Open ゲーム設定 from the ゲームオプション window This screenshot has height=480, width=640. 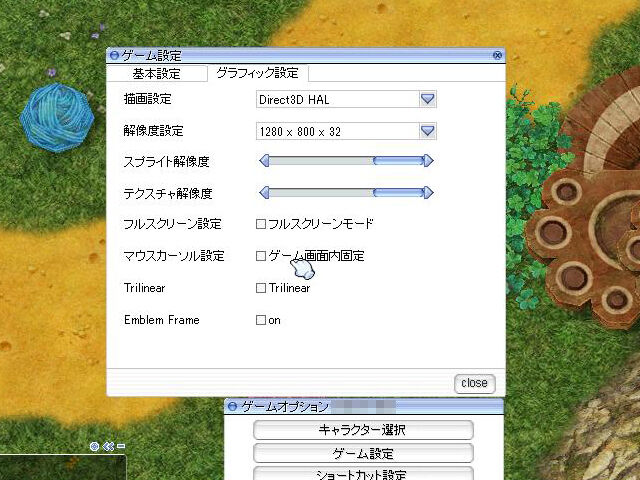click(363, 453)
